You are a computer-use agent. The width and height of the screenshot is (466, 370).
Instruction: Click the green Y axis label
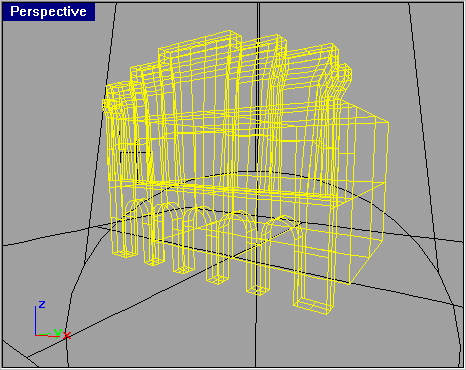(58, 332)
